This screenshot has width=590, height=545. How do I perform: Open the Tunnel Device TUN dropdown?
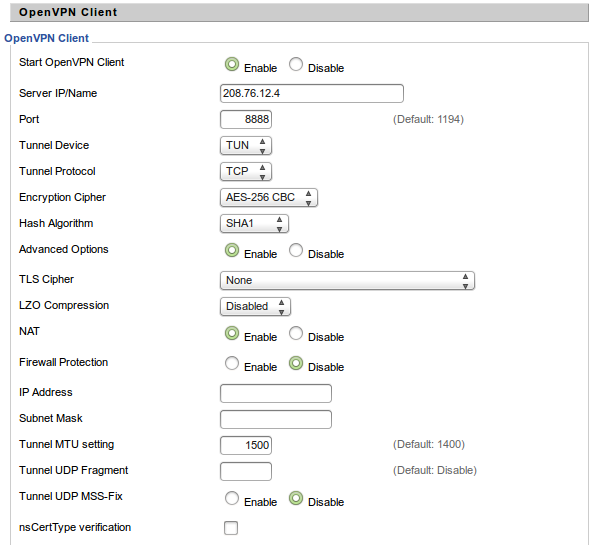coord(246,145)
